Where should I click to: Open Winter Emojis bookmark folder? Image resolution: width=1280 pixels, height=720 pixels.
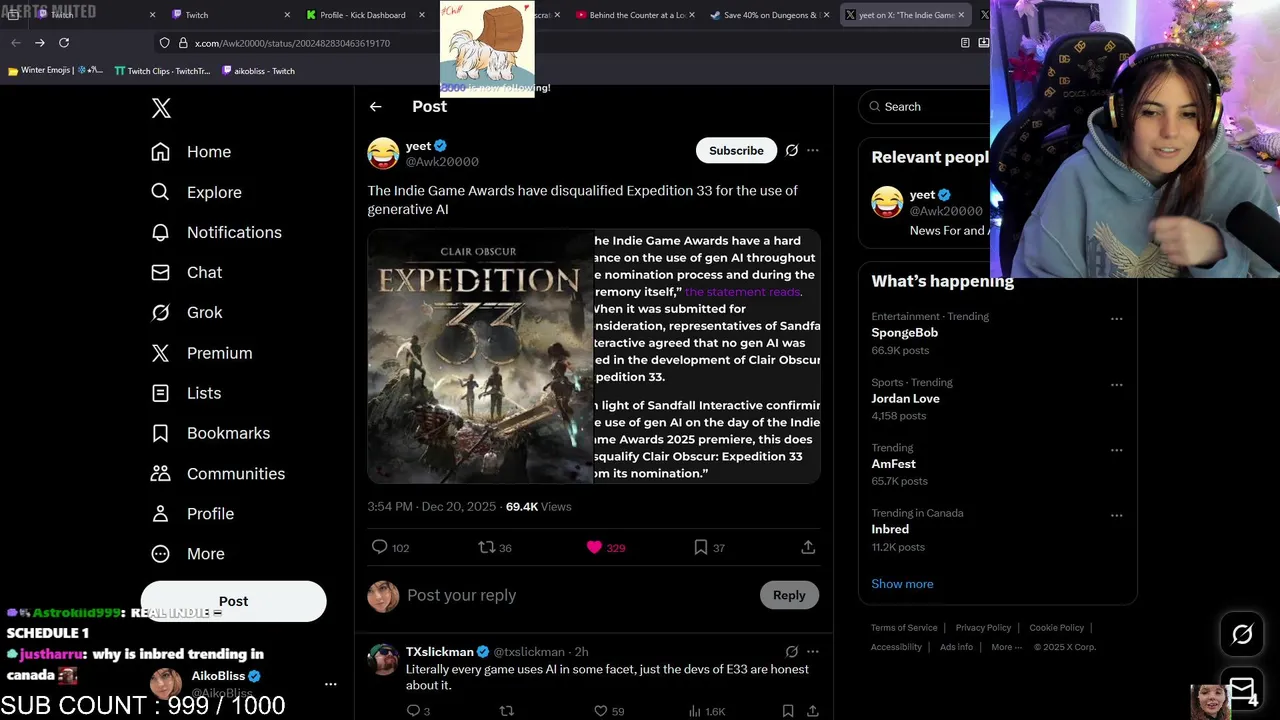[55, 71]
